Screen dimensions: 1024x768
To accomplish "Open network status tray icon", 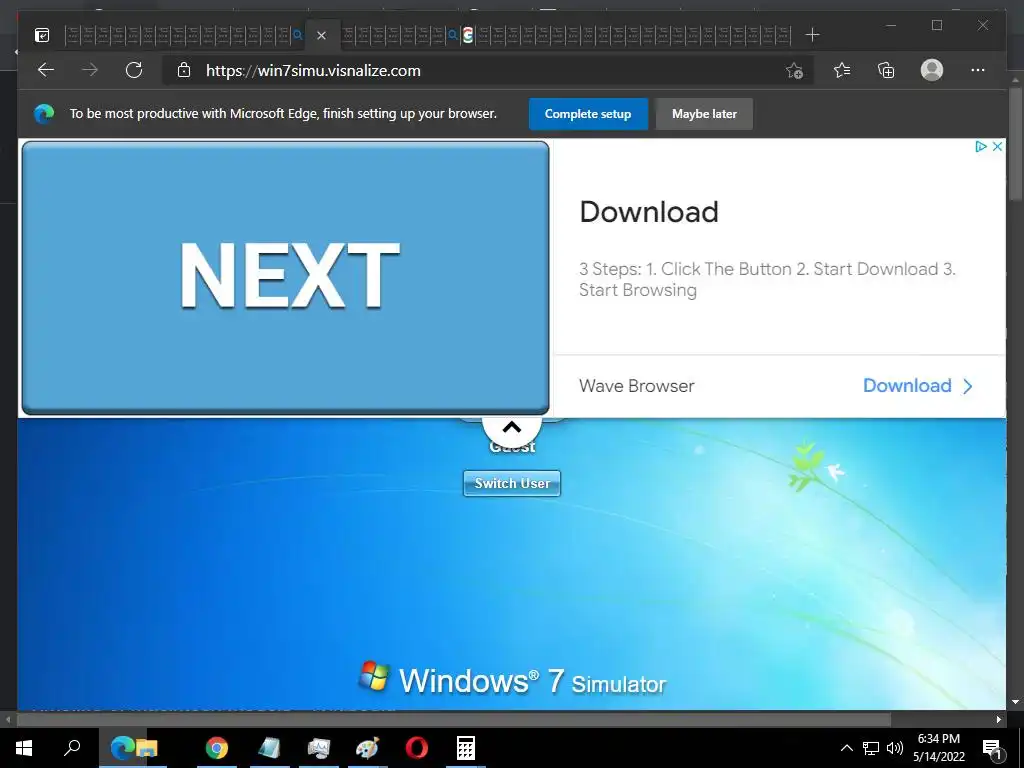I will 871,748.
